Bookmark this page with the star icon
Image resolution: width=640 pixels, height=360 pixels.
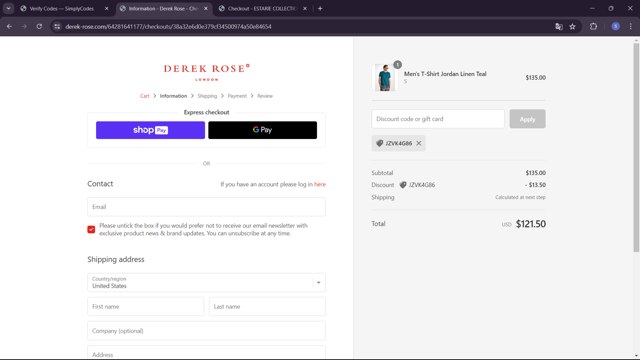[x=572, y=27]
